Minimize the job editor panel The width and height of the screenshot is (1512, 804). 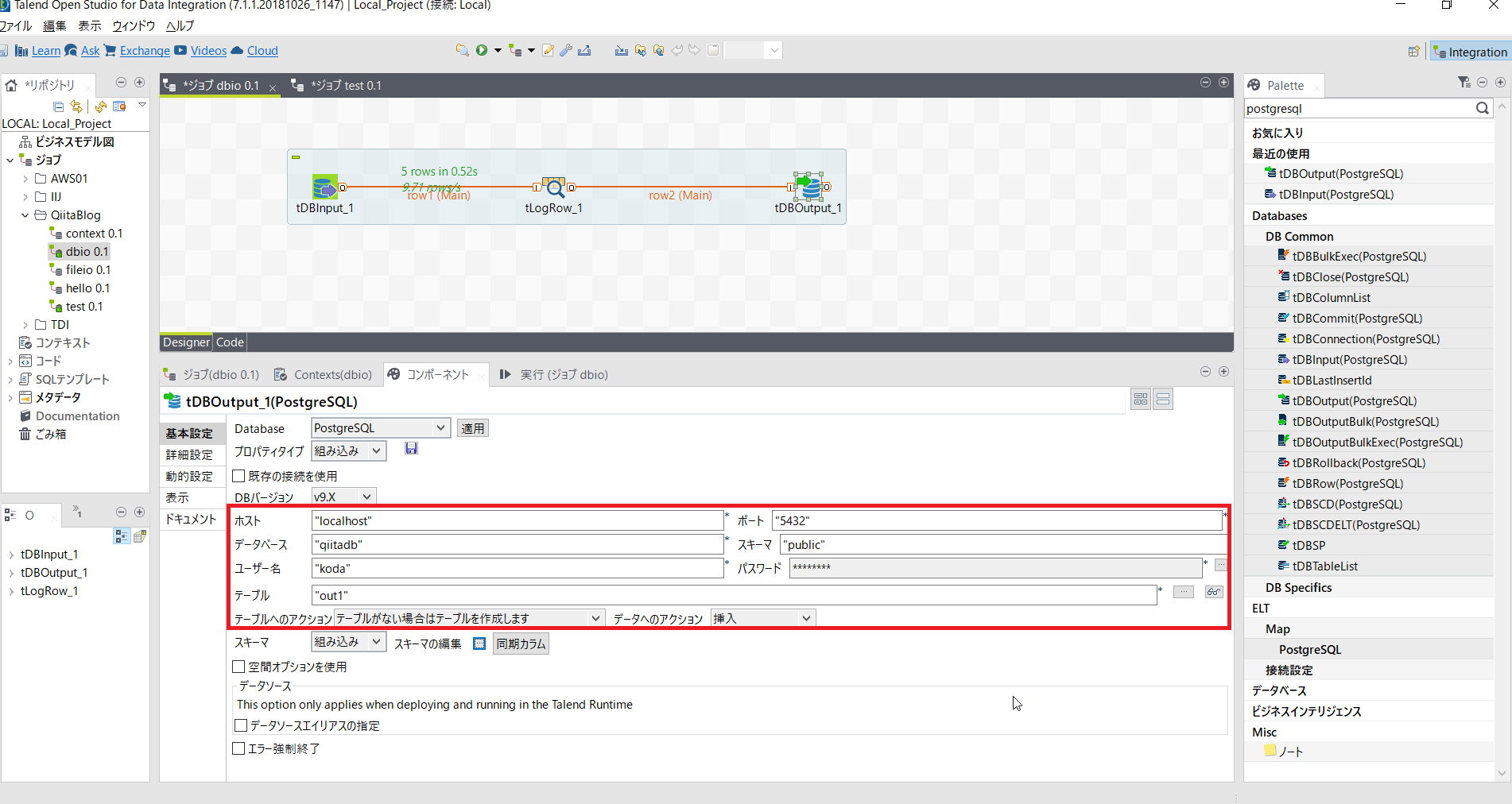pos(1205,83)
